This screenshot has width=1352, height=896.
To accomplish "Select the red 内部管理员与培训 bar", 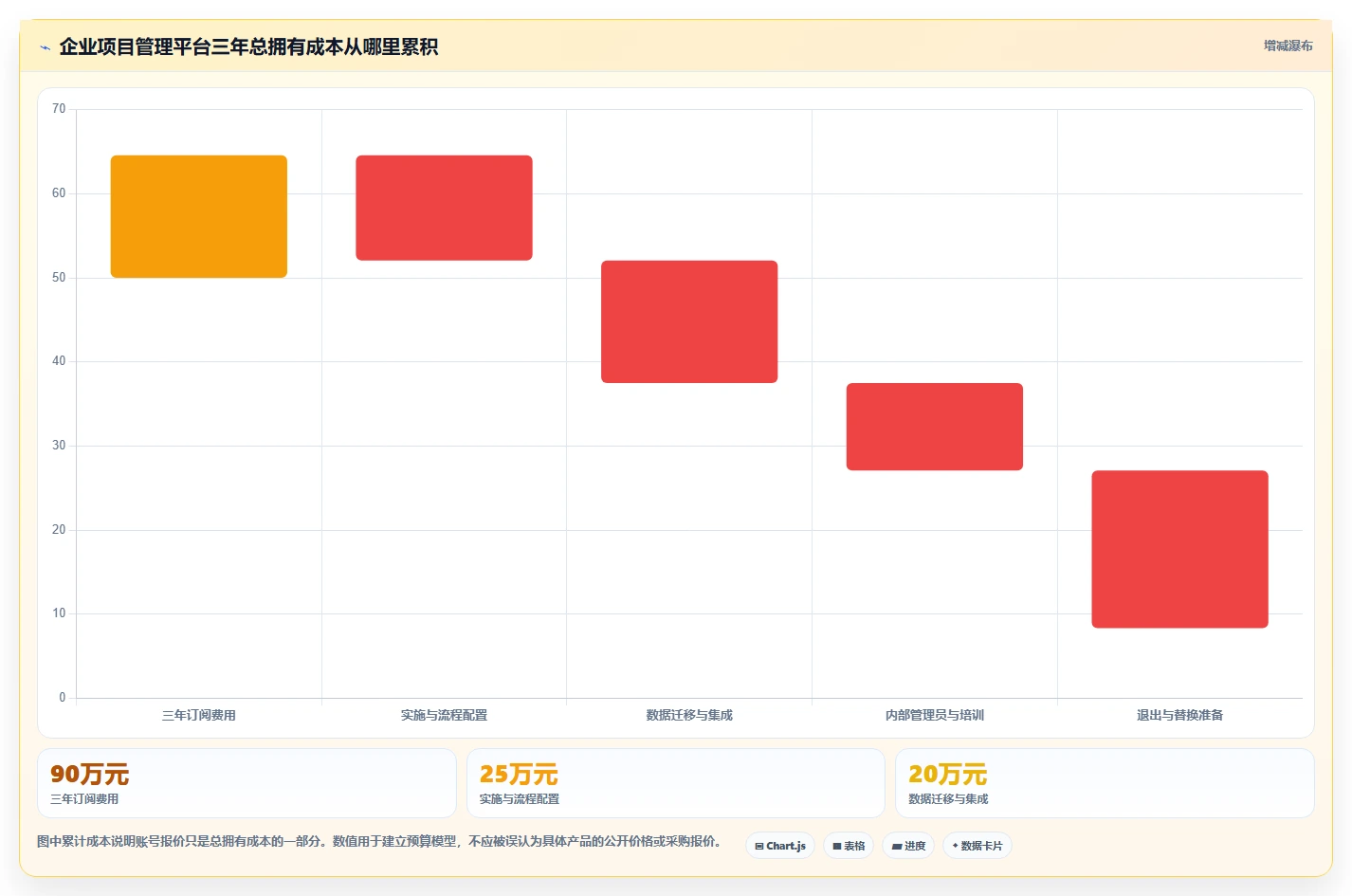I will point(935,427).
